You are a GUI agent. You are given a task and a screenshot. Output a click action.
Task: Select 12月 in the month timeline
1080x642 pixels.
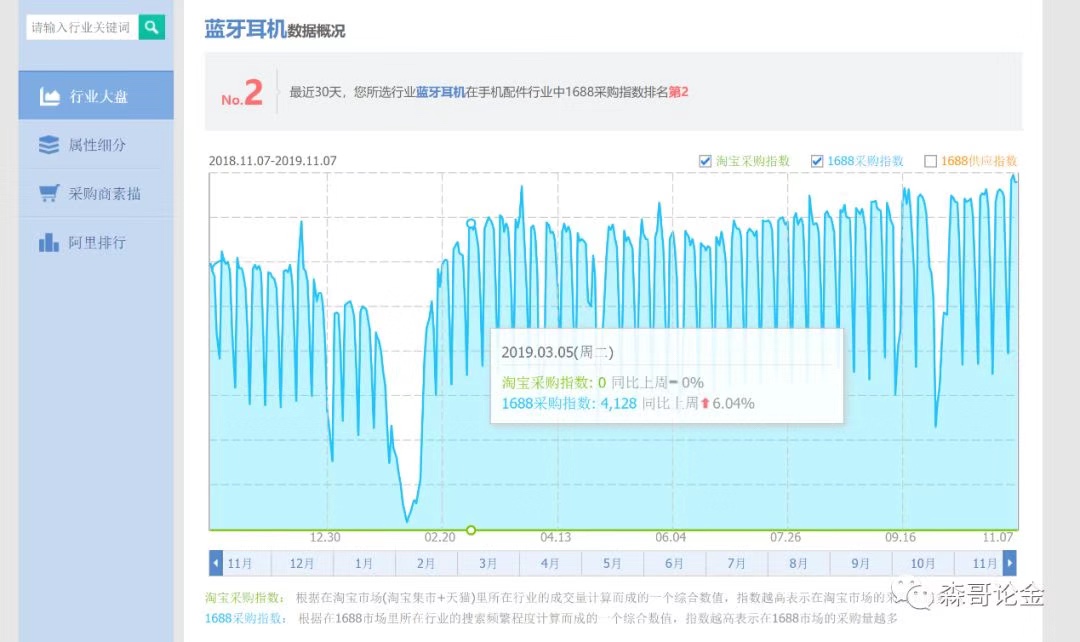[302, 563]
